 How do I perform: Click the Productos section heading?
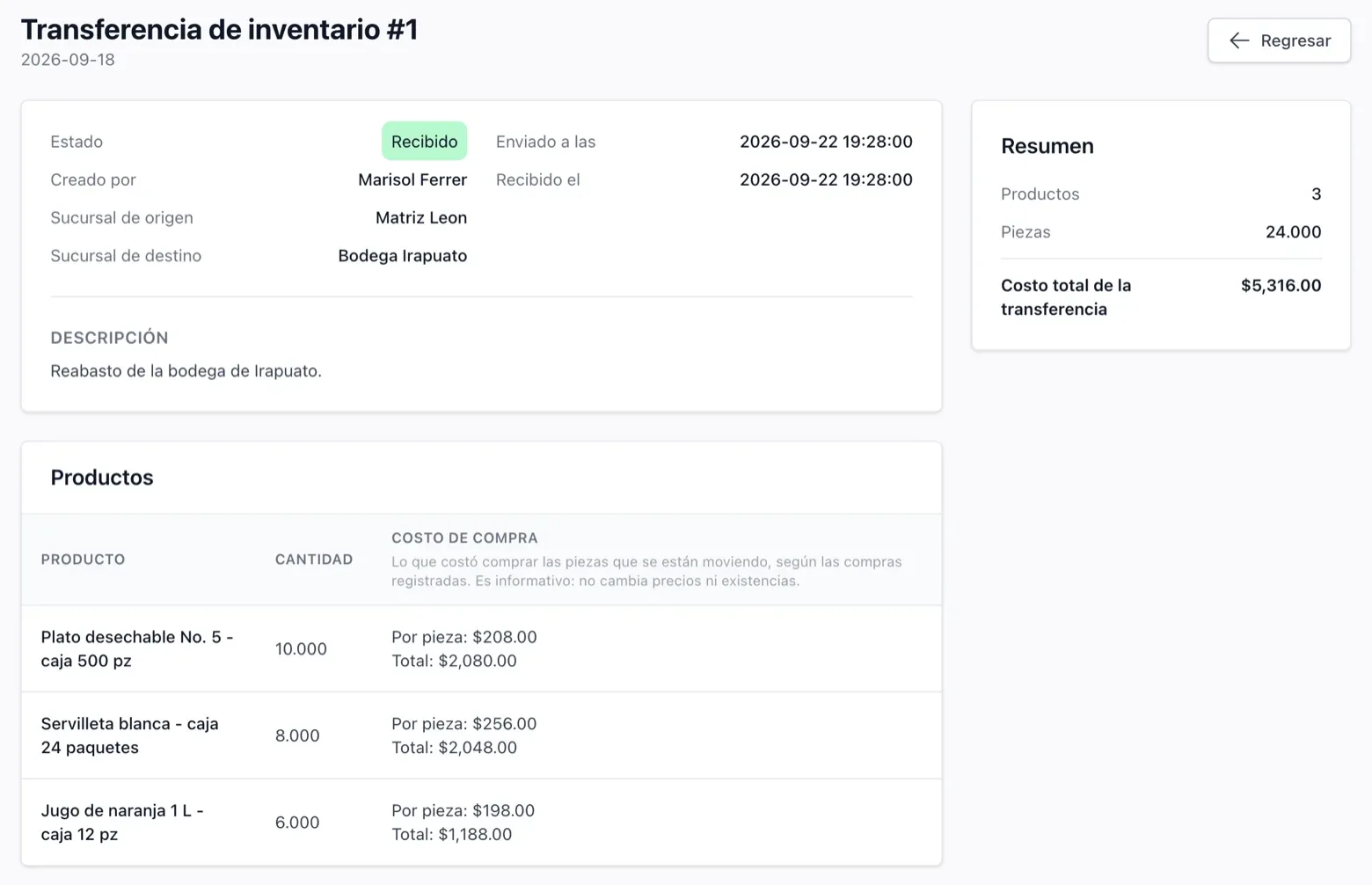(x=102, y=478)
